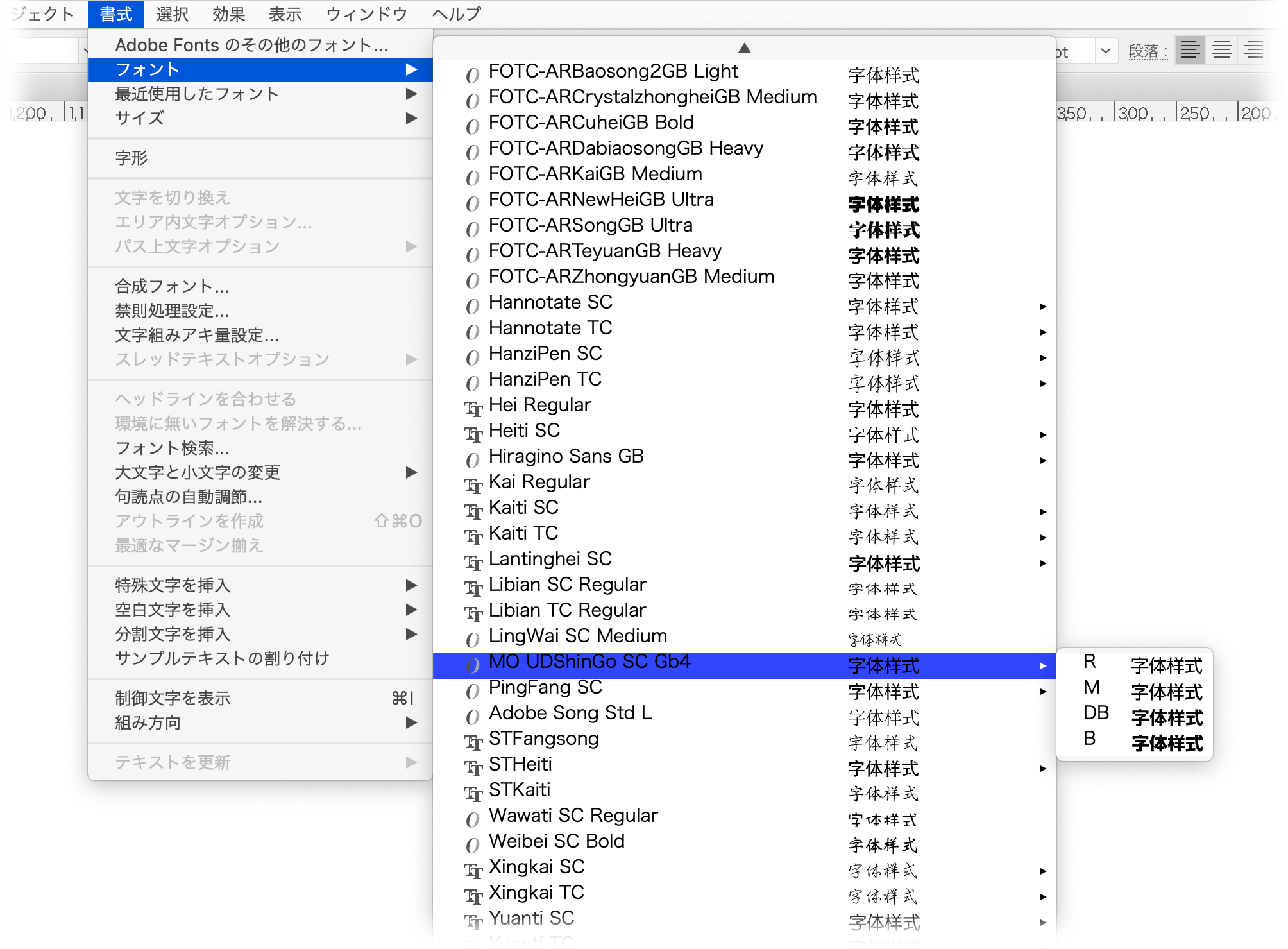Open 禁則処理設定… dialog
The image size is (1288, 949).
coord(260,311)
